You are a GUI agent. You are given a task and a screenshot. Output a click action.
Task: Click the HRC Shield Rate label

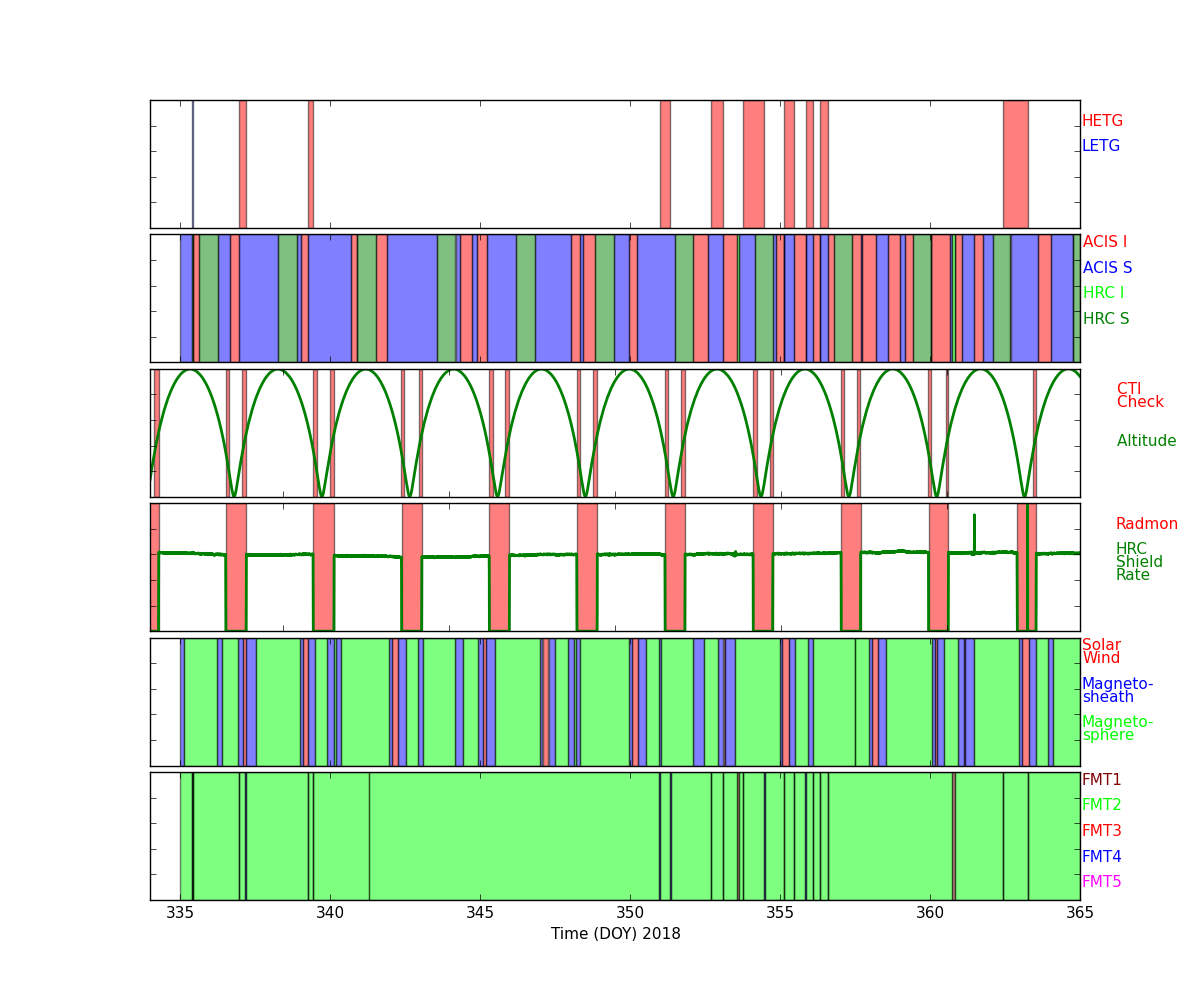(1132, 562)
